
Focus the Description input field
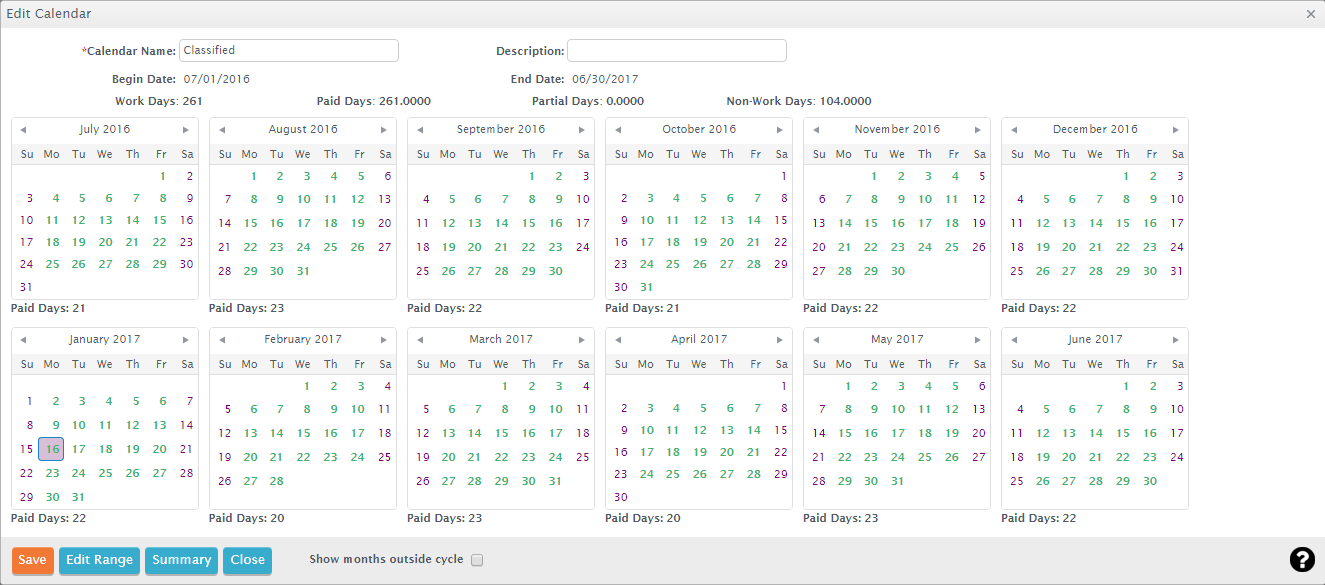677,50
